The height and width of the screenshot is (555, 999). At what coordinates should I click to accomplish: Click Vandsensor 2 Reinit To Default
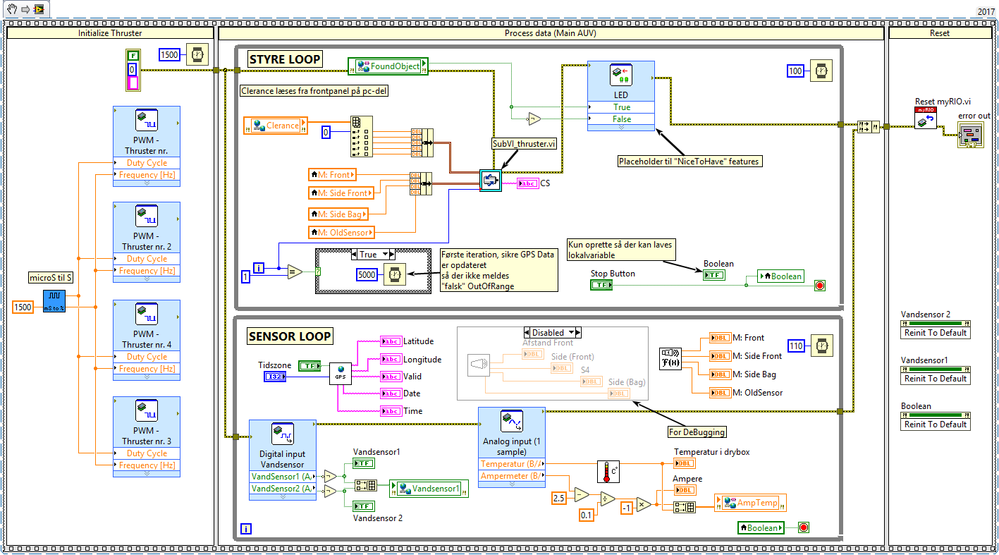click(x=935, y=330)
